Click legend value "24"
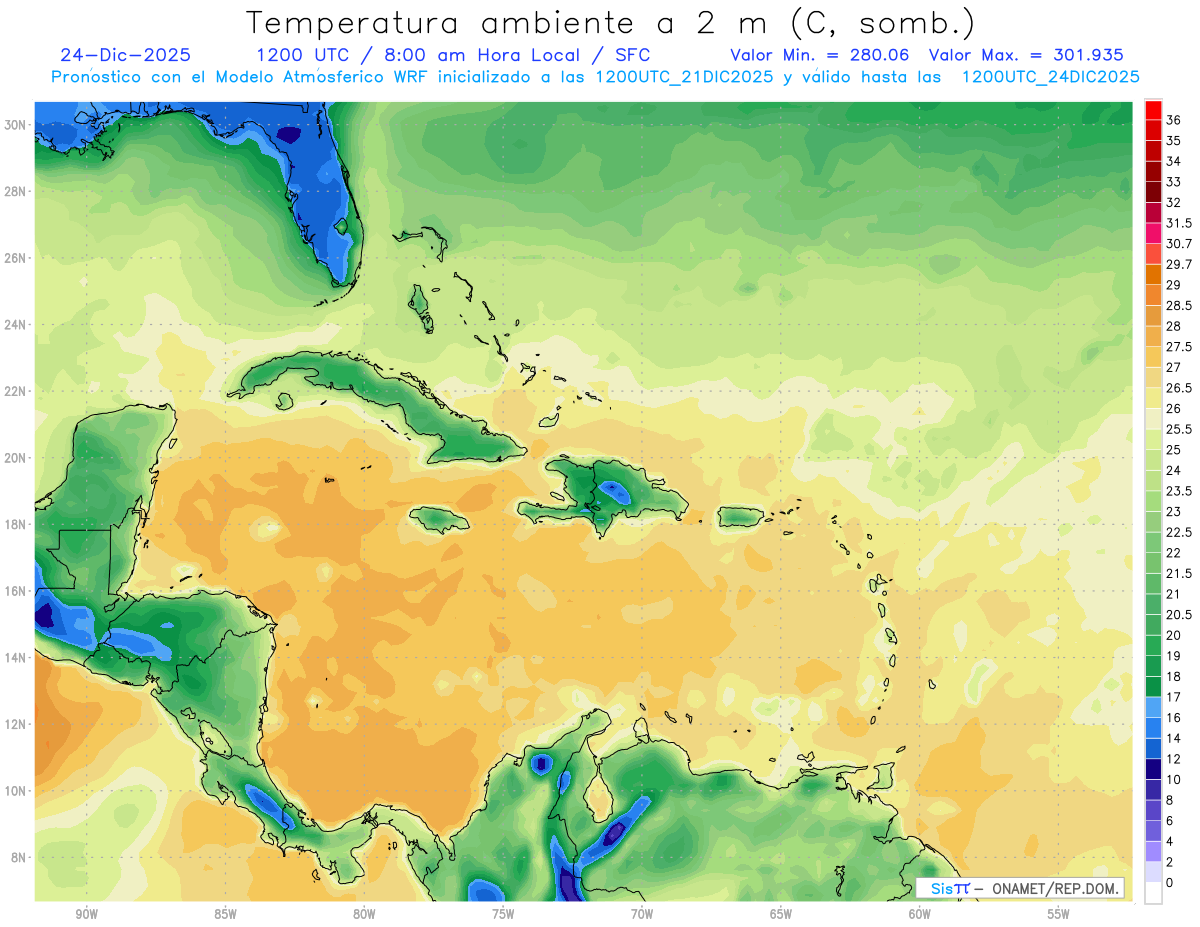 tap(1174, 470)
